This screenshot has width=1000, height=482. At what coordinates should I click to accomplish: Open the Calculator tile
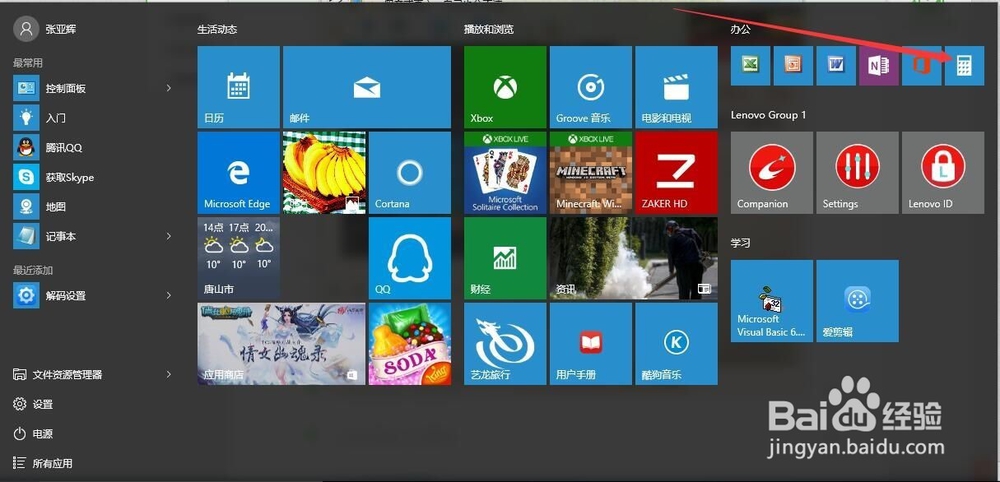pos(964,66)
